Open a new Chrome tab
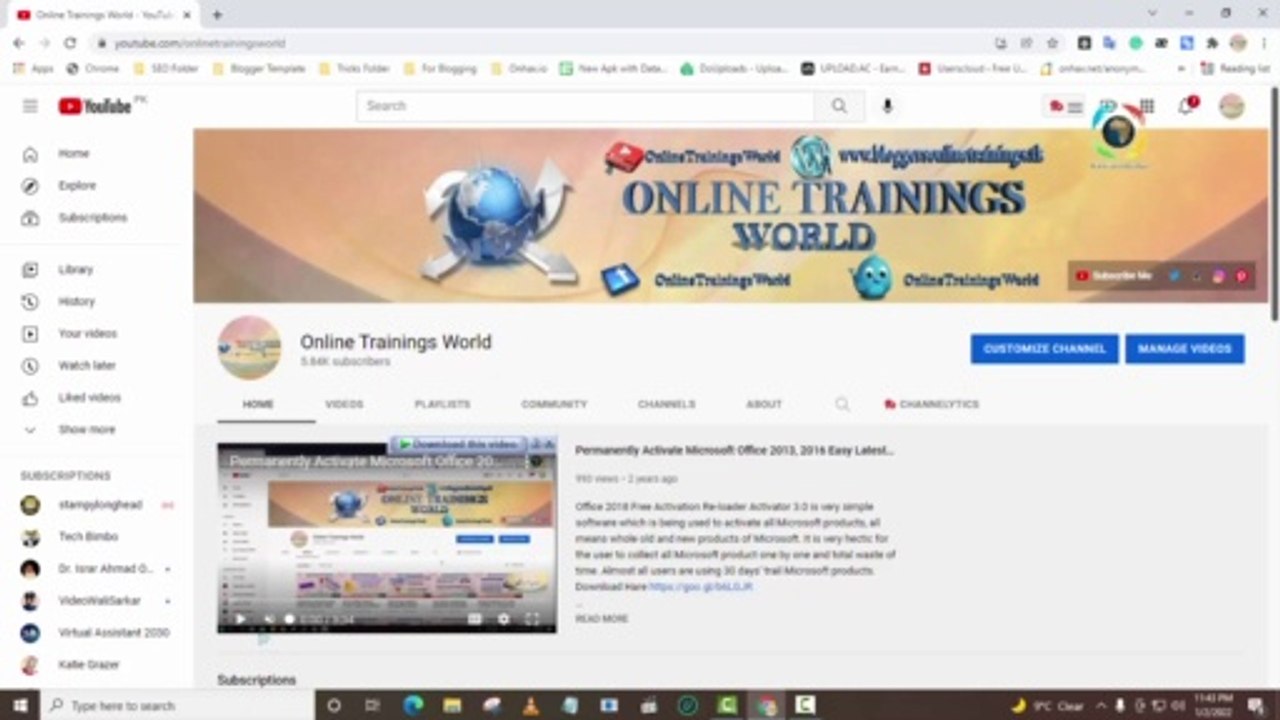Viewport: 1280px width, 720px height. 217,15
